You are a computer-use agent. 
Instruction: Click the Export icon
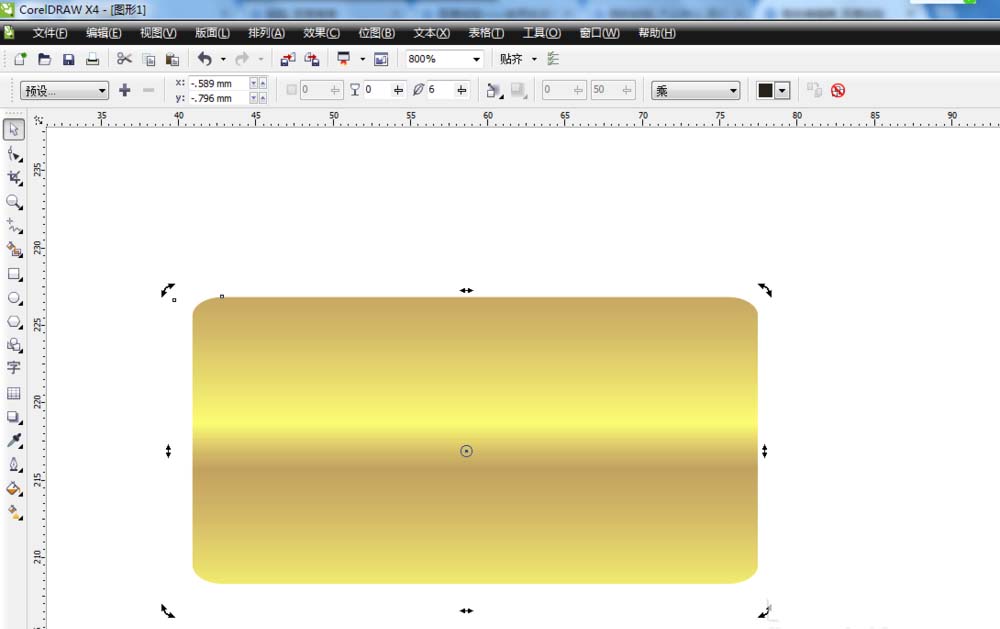[x=312, y=59]
